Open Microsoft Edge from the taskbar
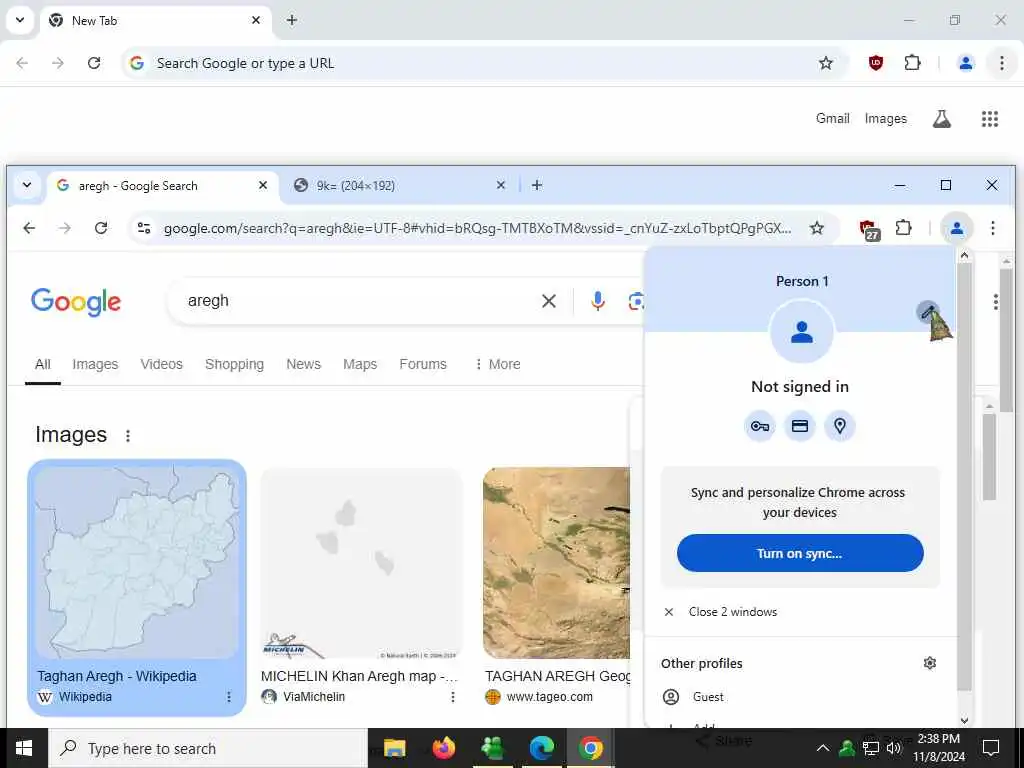This screenshot has width=1024, height=768. 541,748
